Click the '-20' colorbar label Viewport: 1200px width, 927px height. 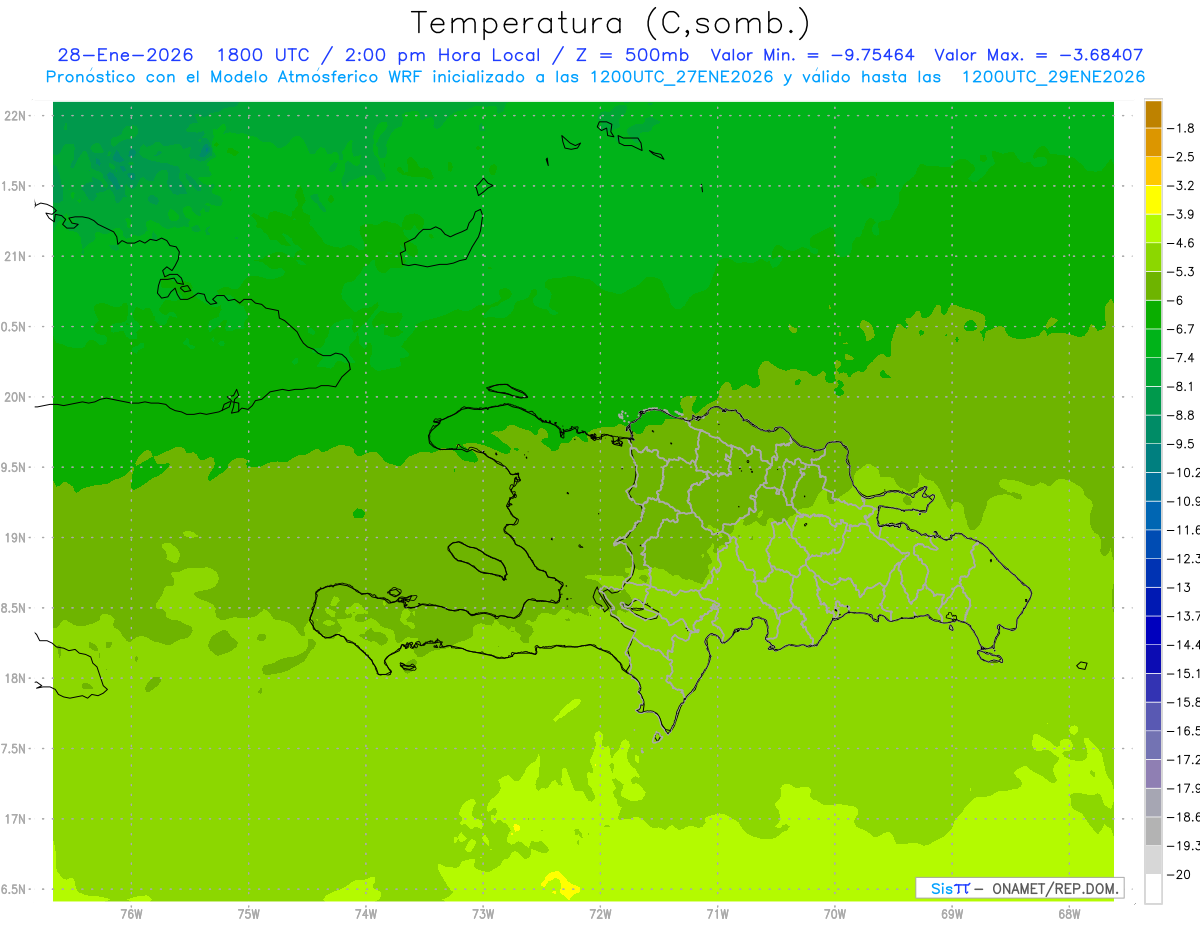pyautogui.click(x=1179, y=874)
